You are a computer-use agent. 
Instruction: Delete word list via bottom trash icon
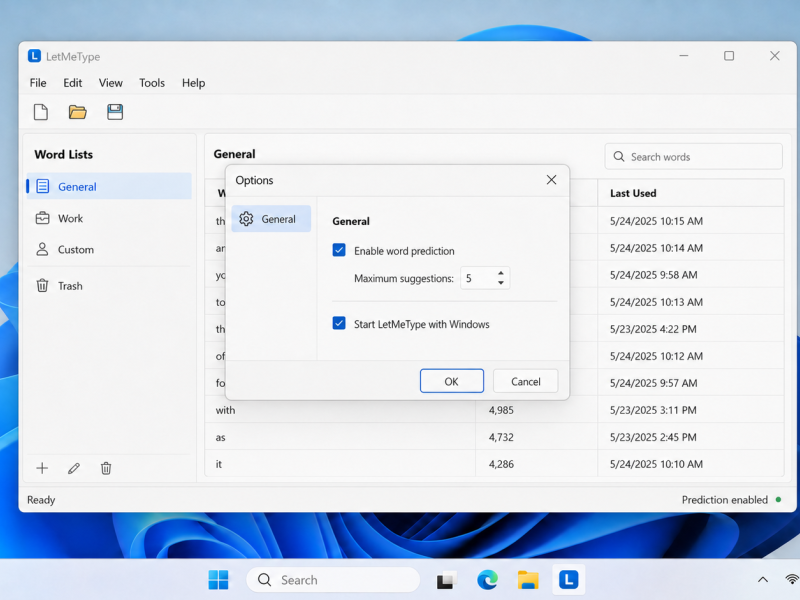106,468
